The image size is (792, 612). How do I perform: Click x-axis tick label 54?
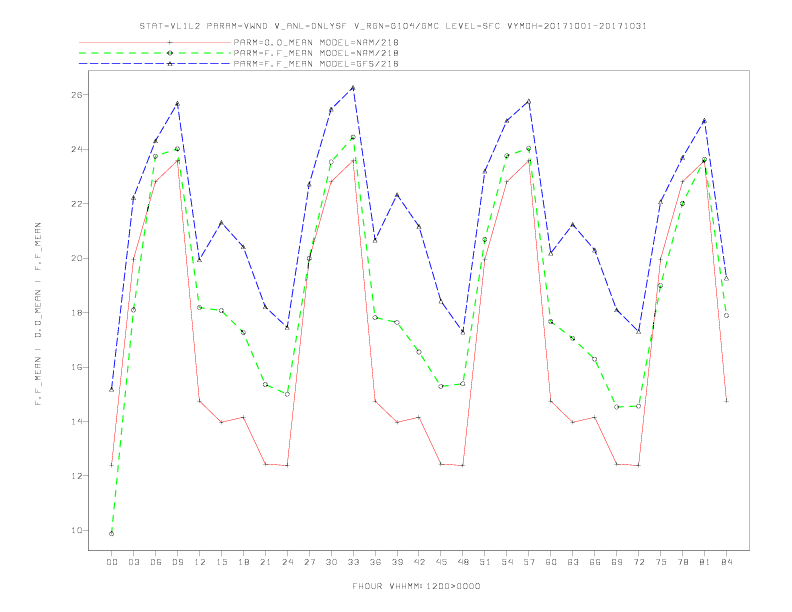pos(507,562)
